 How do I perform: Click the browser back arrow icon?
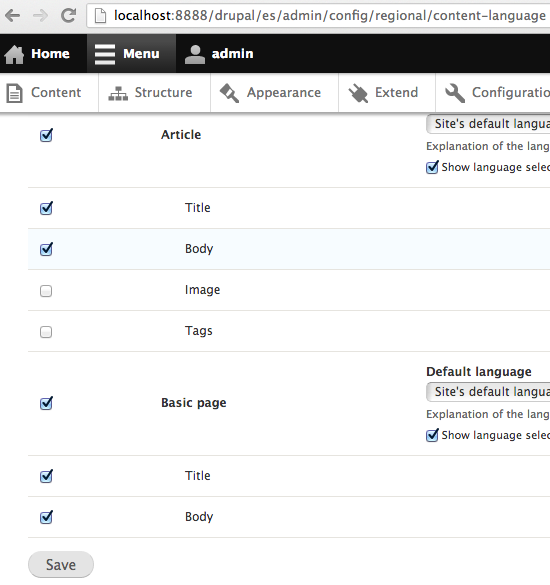tap(13, 16)
